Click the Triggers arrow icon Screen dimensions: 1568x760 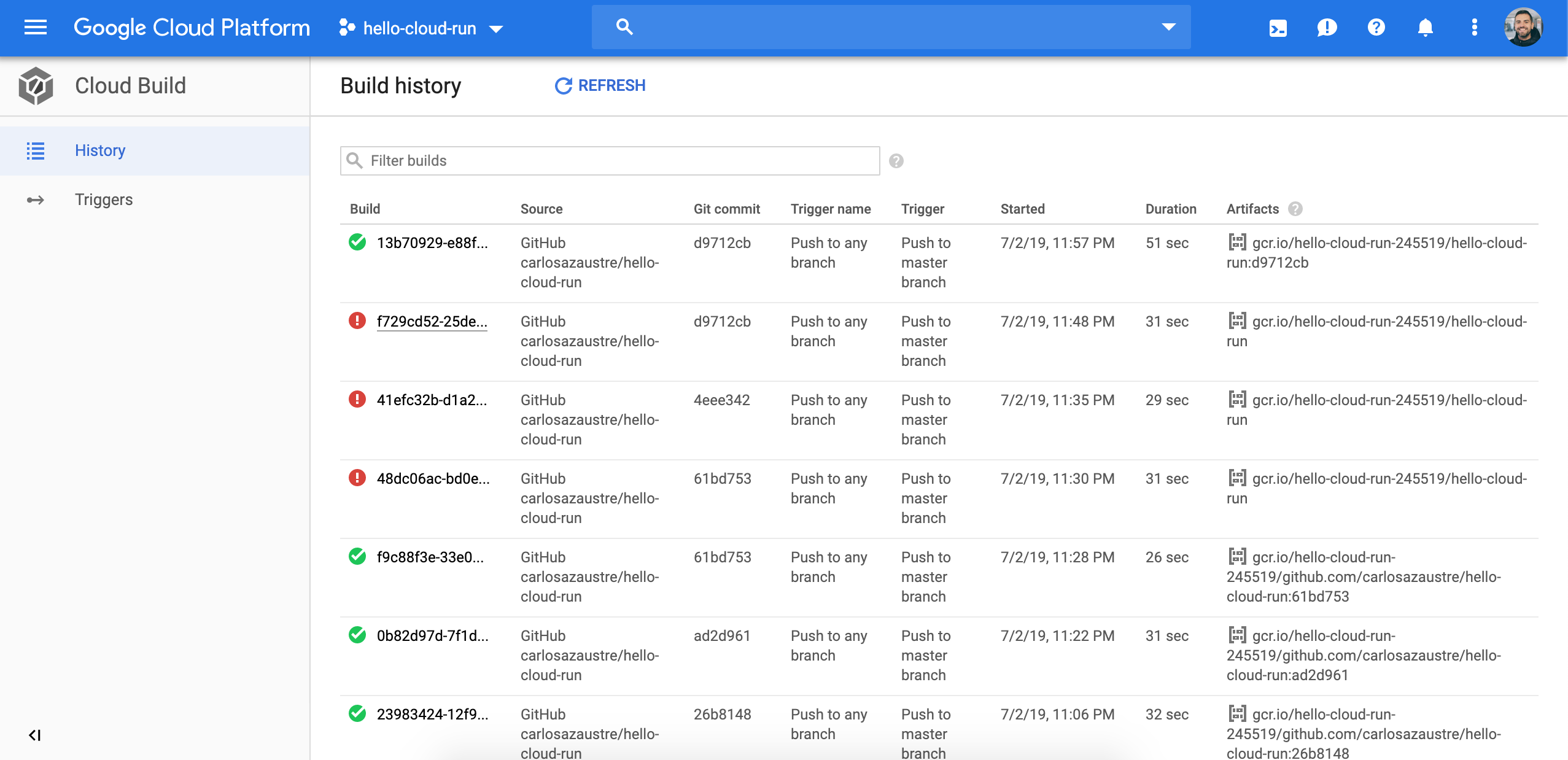36,200
